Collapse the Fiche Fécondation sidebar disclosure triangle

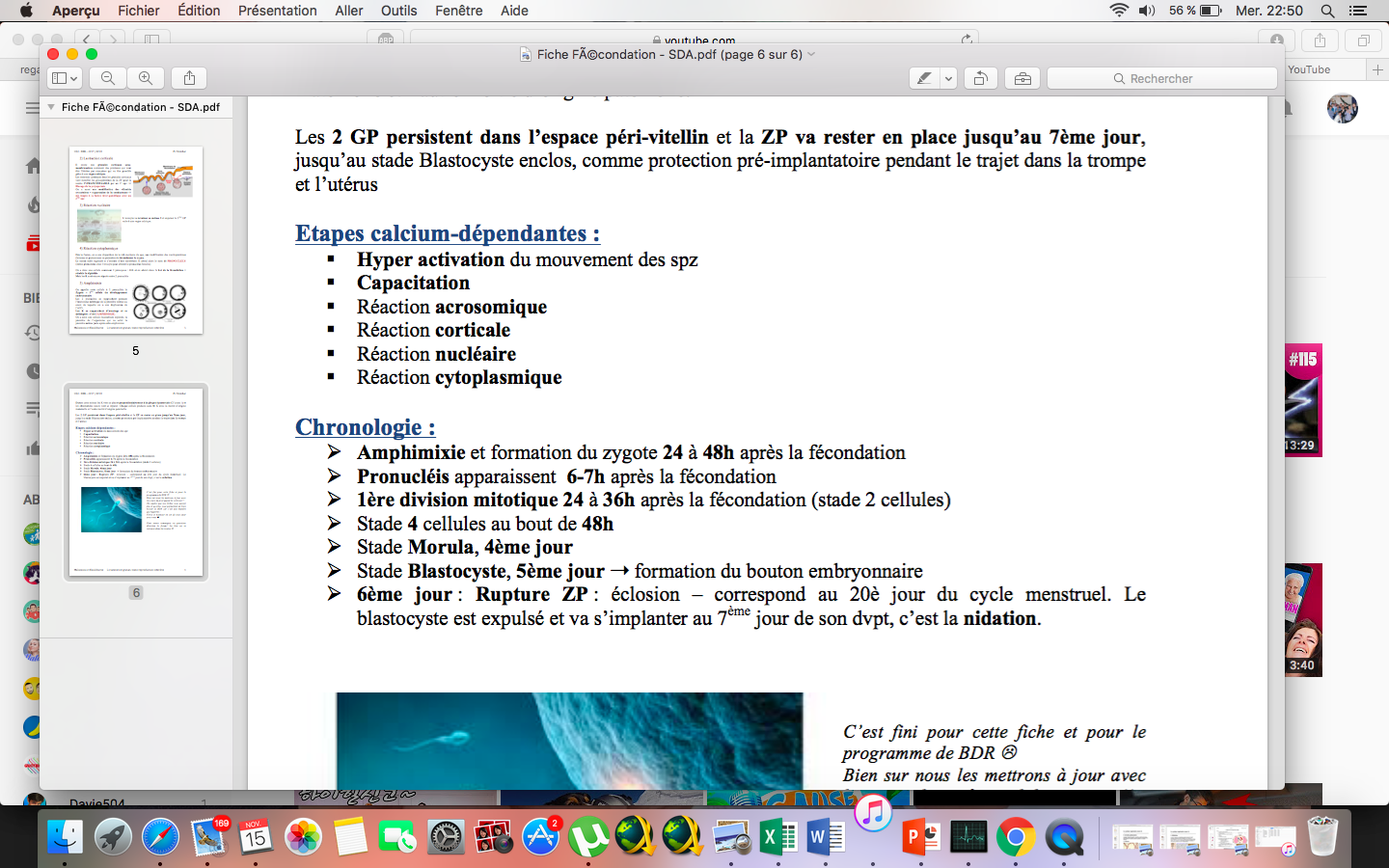tap(52, 107)
